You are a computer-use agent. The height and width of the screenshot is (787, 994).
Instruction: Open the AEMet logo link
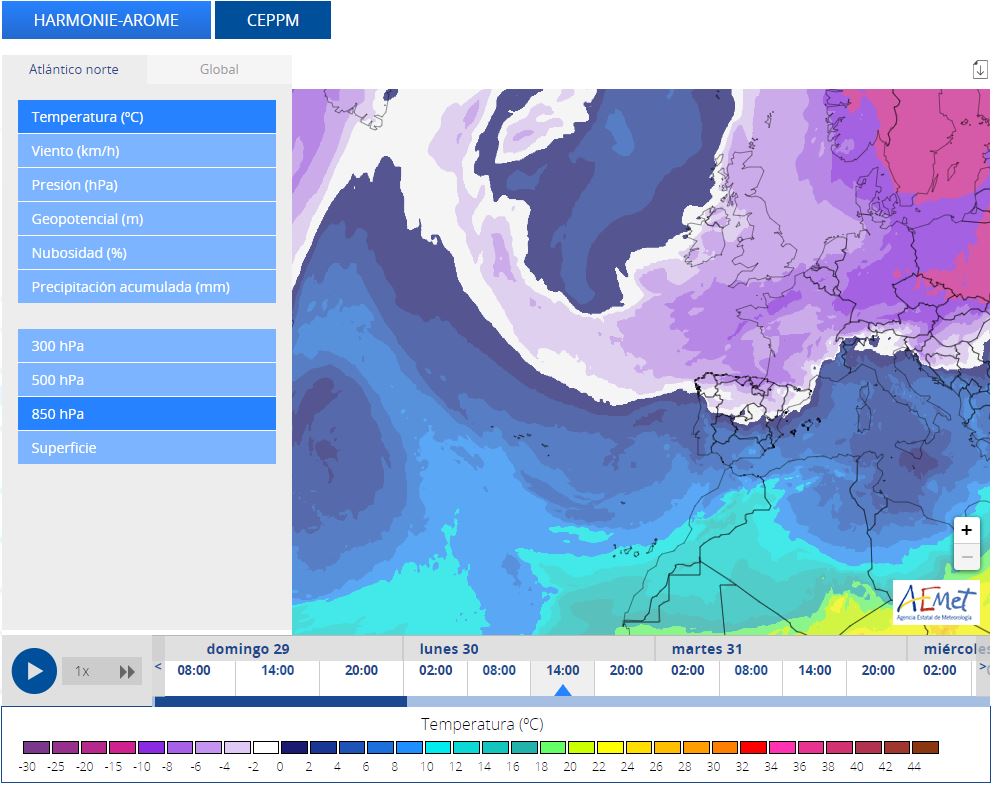936,602
